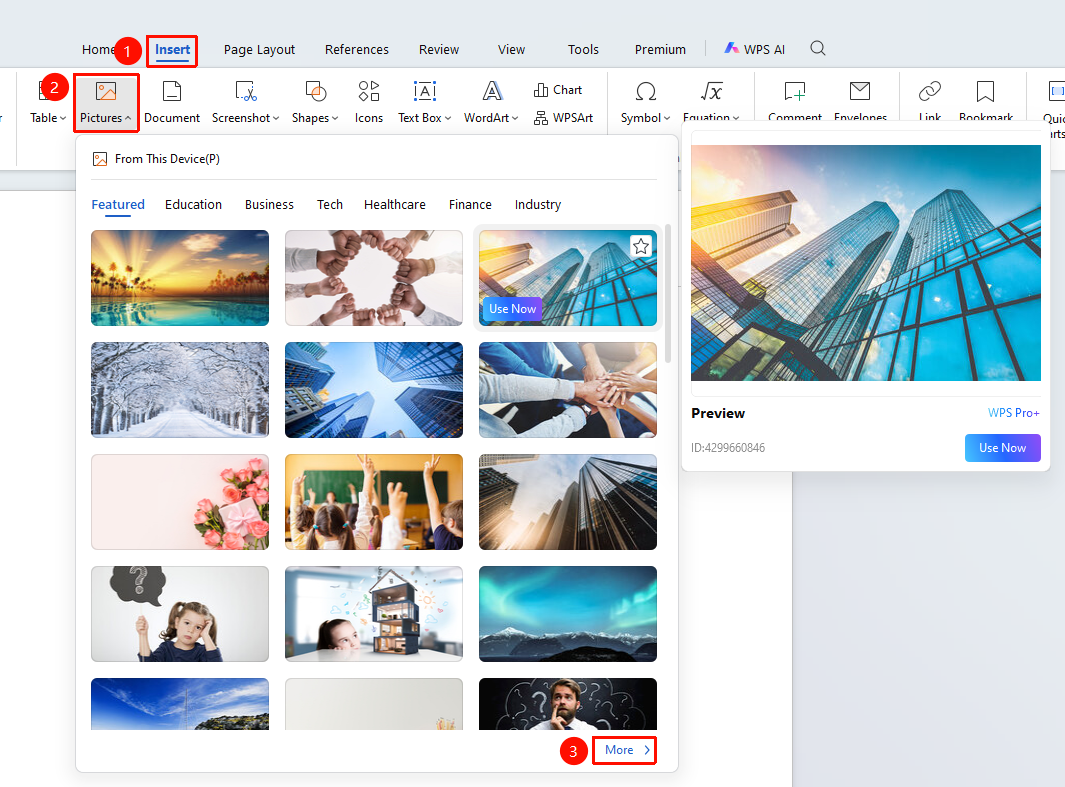Screen dimensions: 1065x787
Task: Expand the Screenshot dropdown arrow
Action: click(x=276, y=118)
